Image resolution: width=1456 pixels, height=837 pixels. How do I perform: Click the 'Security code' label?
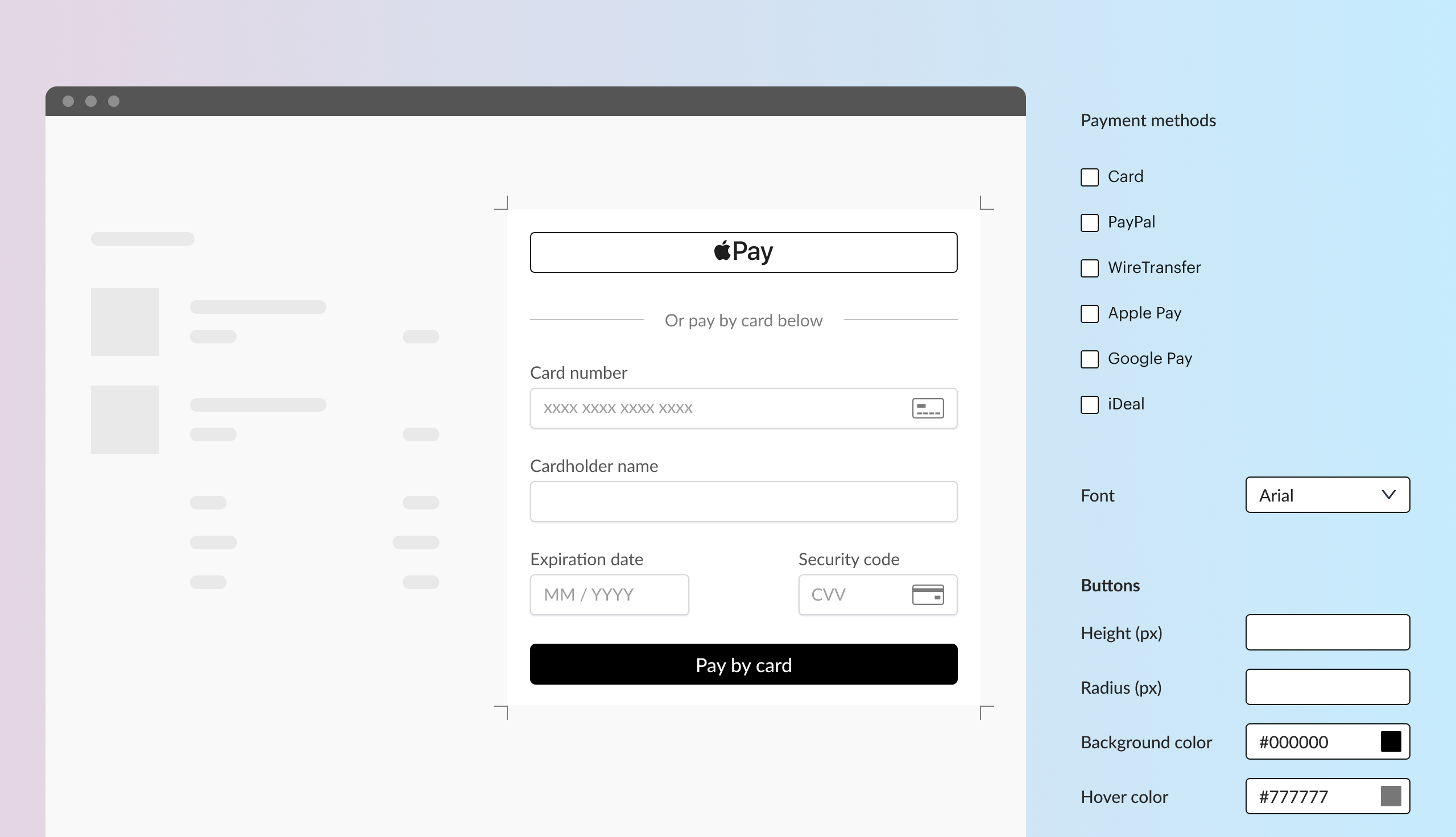click(x=849, y=559)
